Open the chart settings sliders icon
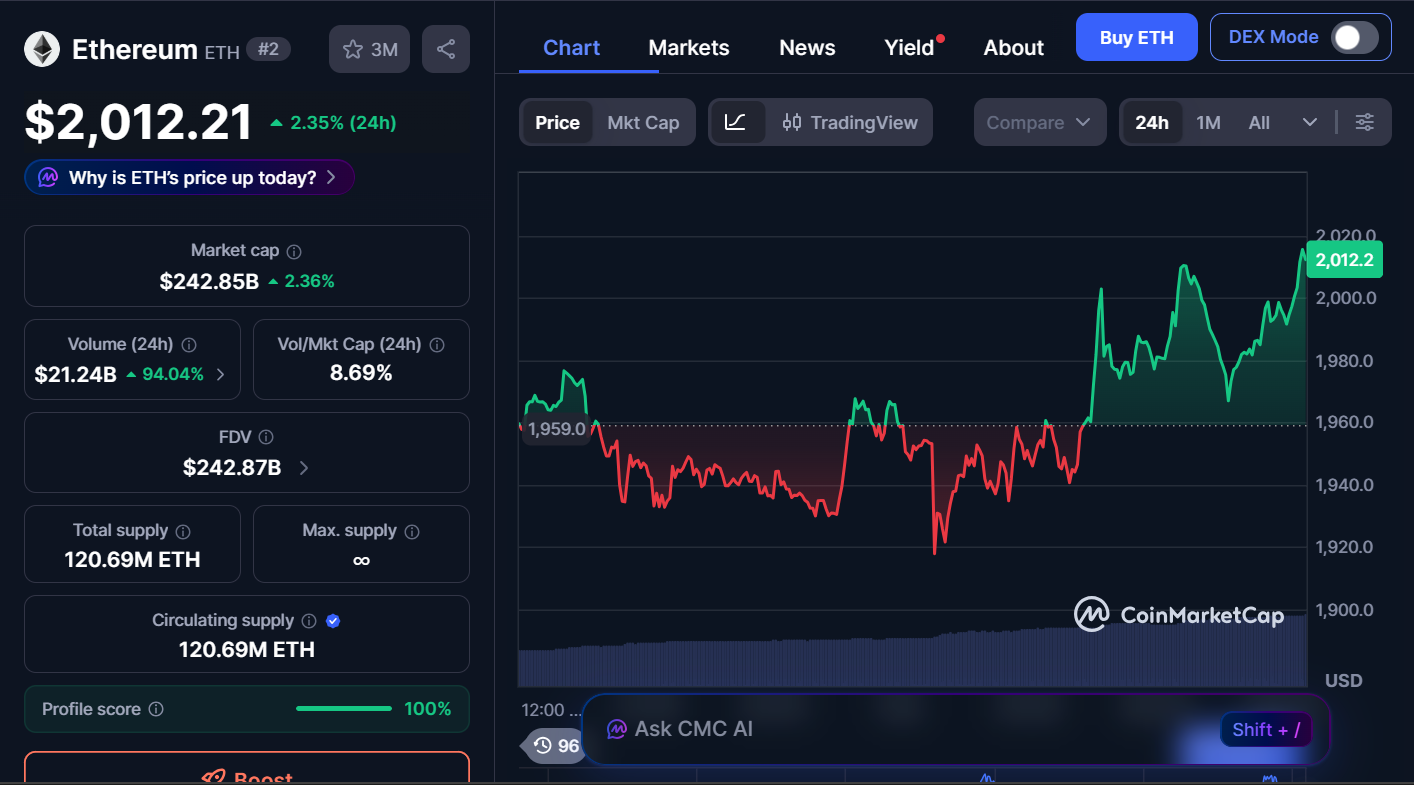1414x785 pixels. [x=1364, y=122]
